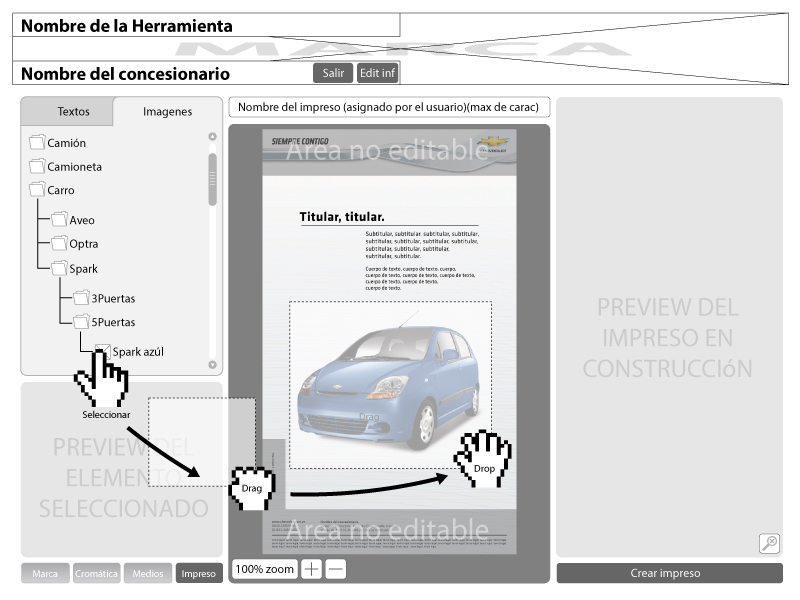Open the 5Puertas folder icon

(81, 321)
